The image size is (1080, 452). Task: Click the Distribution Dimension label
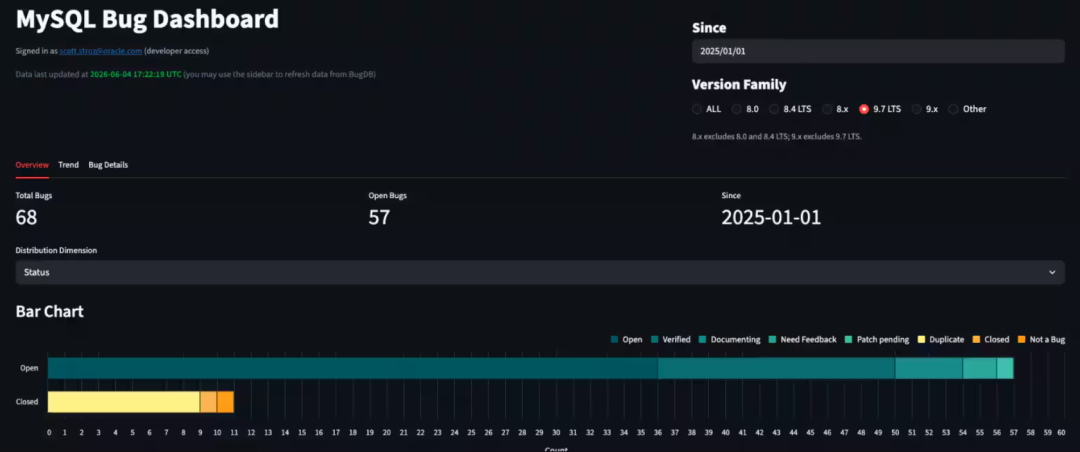click(56, 250)
